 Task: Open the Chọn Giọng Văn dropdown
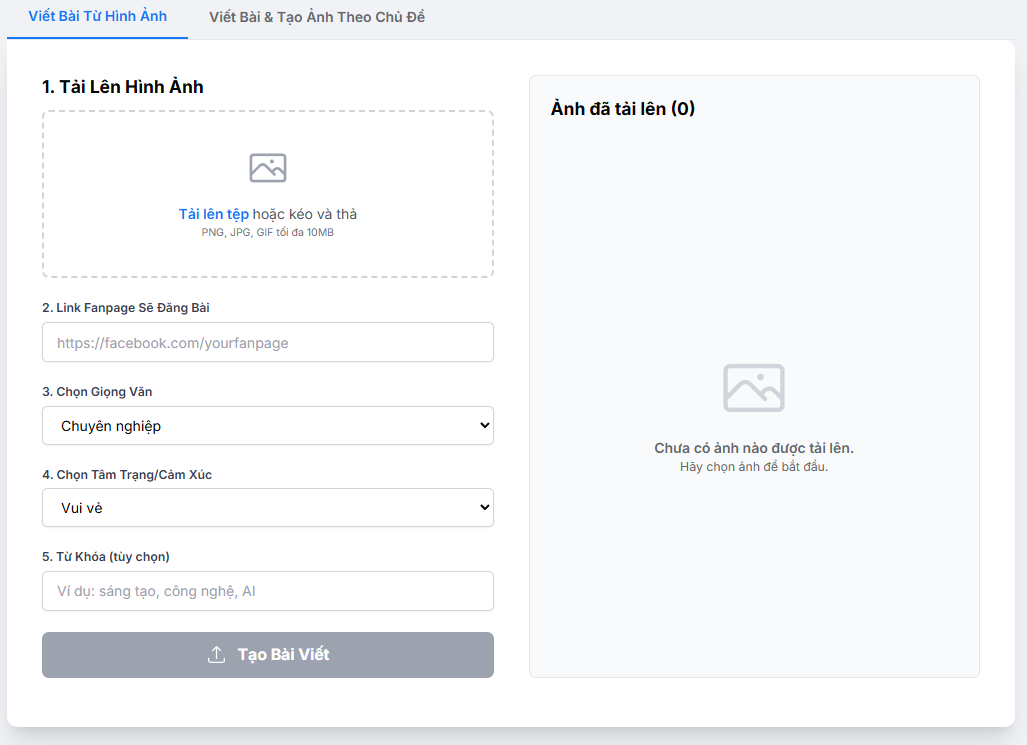point(268,426)
